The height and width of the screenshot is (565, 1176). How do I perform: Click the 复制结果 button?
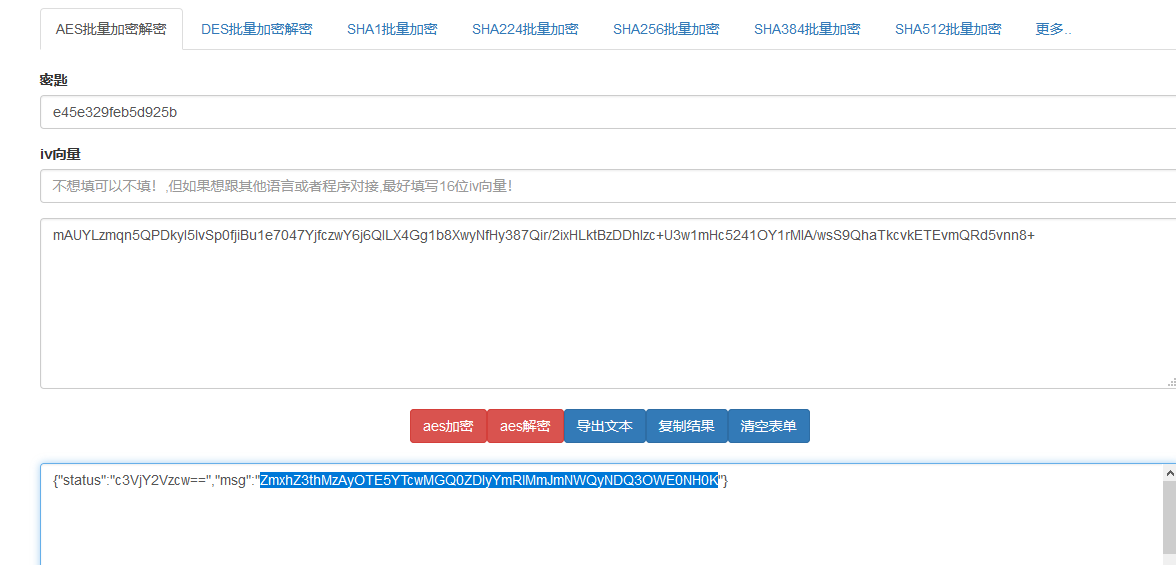tap(686, 426)
